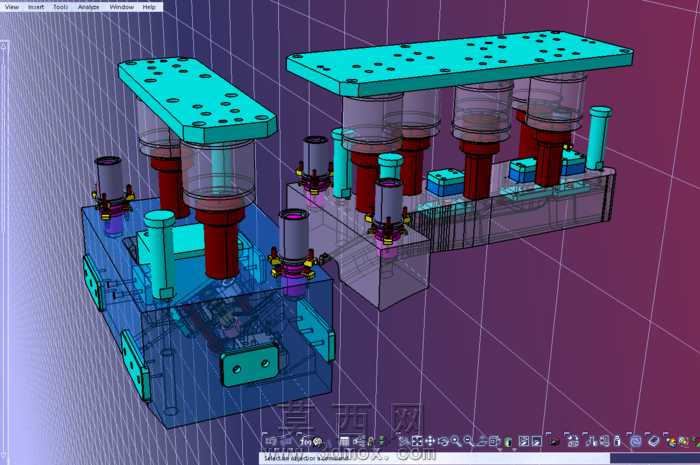Viewport: 700px width, 465px height.
Task: Click the Zoom Out magnifier icon
Action: coord(468,441)
